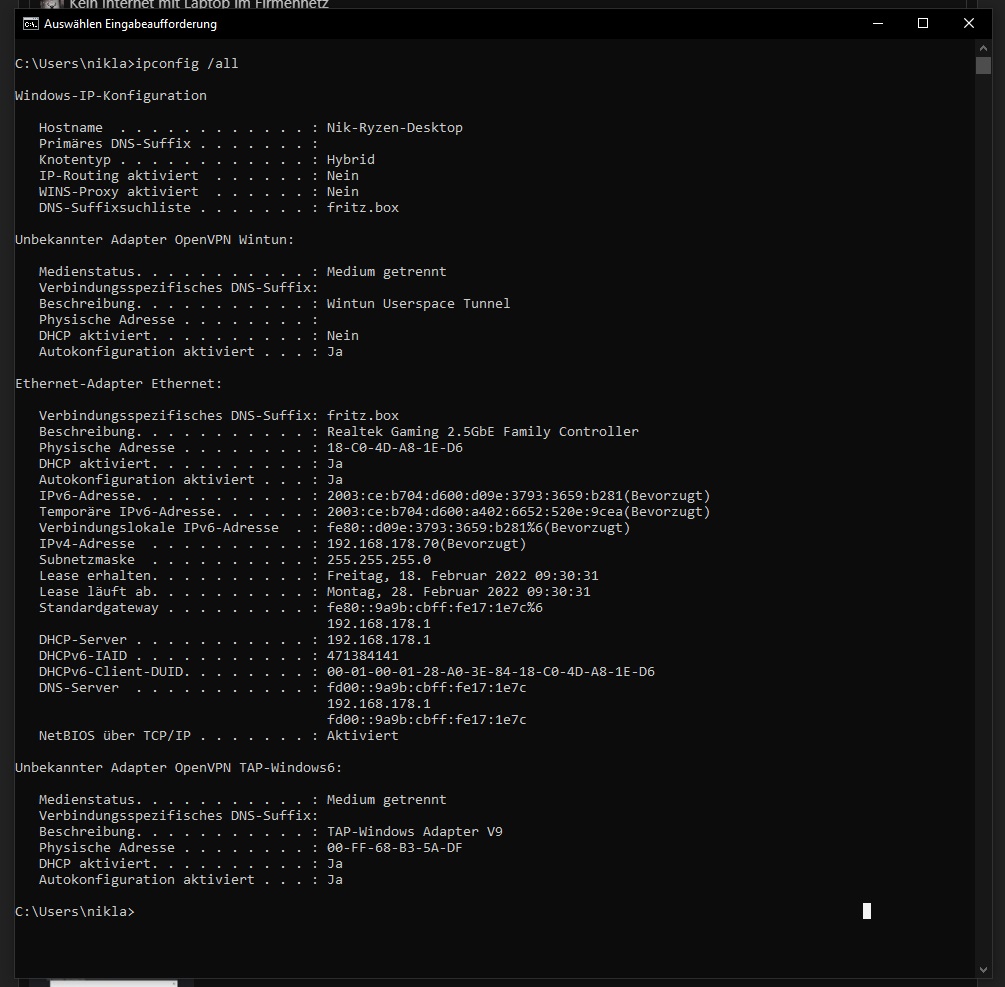The image size is (1005, 987).
Task: Maximize the Eingabeaufforderung window
Action: pos(923,24)
